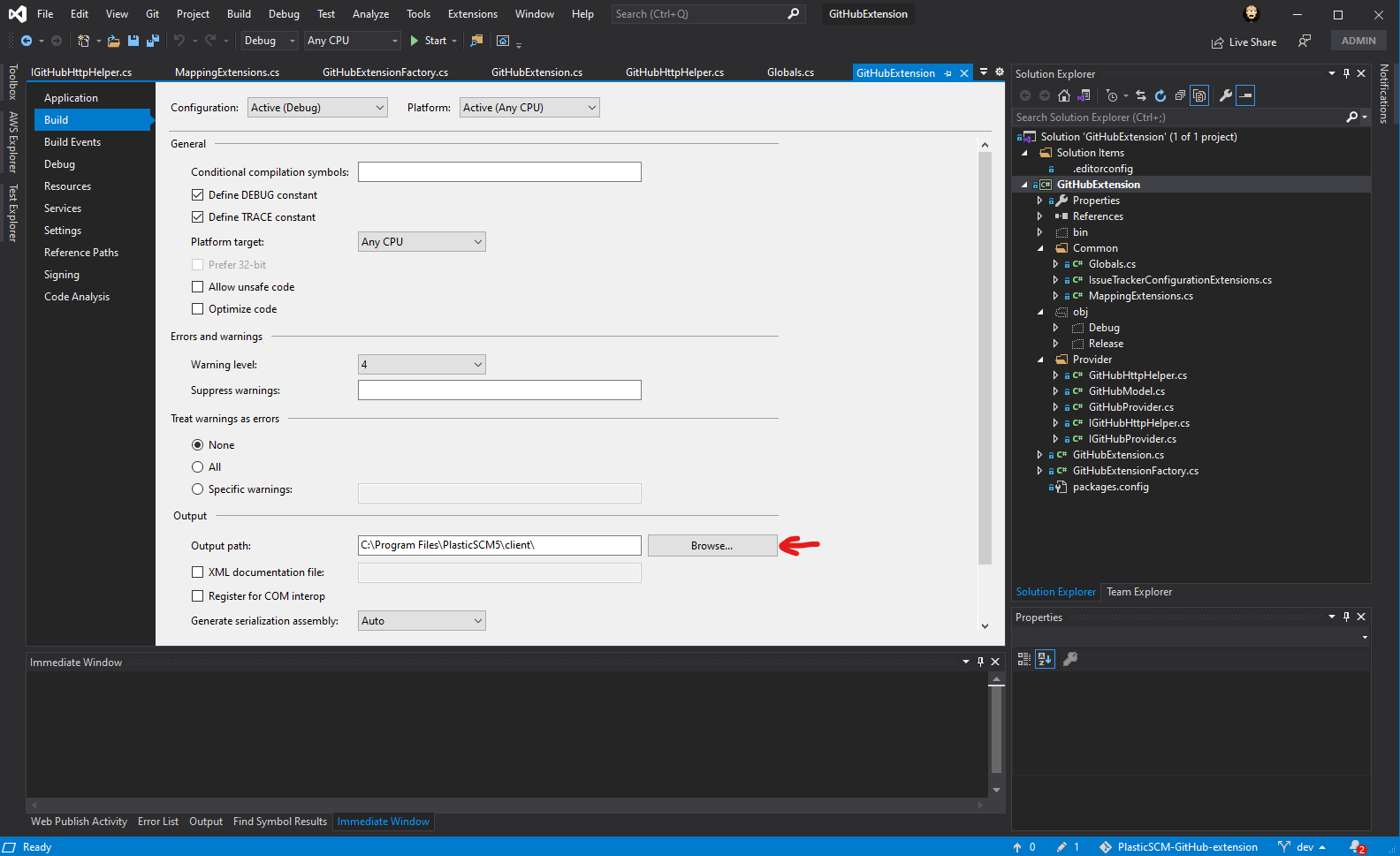Click PlasticSCM-GitHub-extension repository in status bar
The image size is (1400, 856).
point(1179,847)
